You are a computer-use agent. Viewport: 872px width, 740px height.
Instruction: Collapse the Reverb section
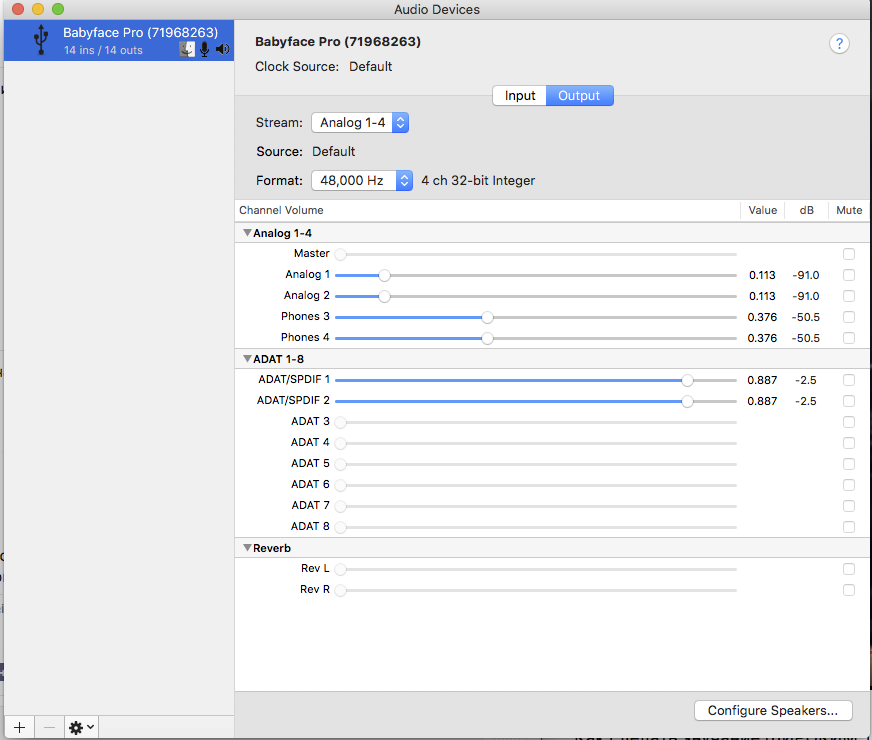[247, 548]
